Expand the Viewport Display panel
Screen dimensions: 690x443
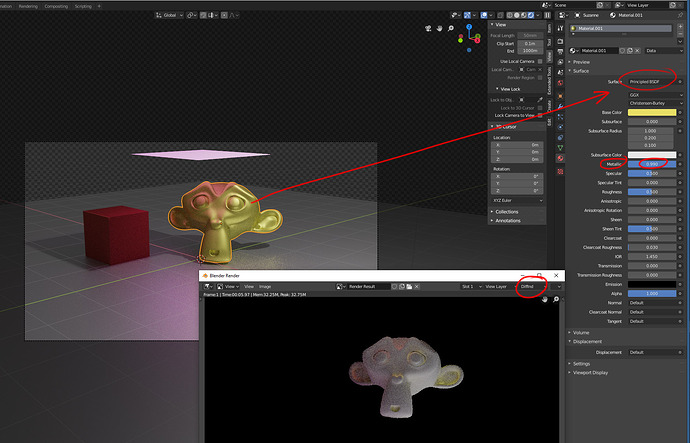pos(590,373)
